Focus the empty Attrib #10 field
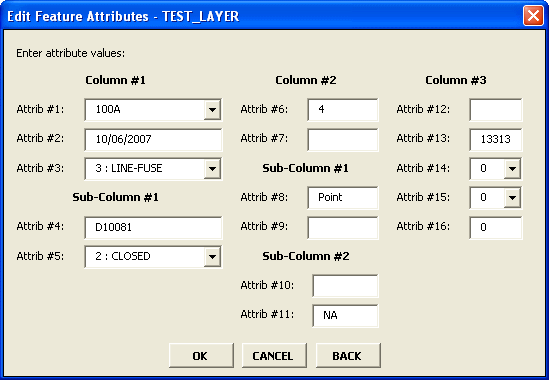The width and height of the screenshot is (549, 380). coord(345,286)
